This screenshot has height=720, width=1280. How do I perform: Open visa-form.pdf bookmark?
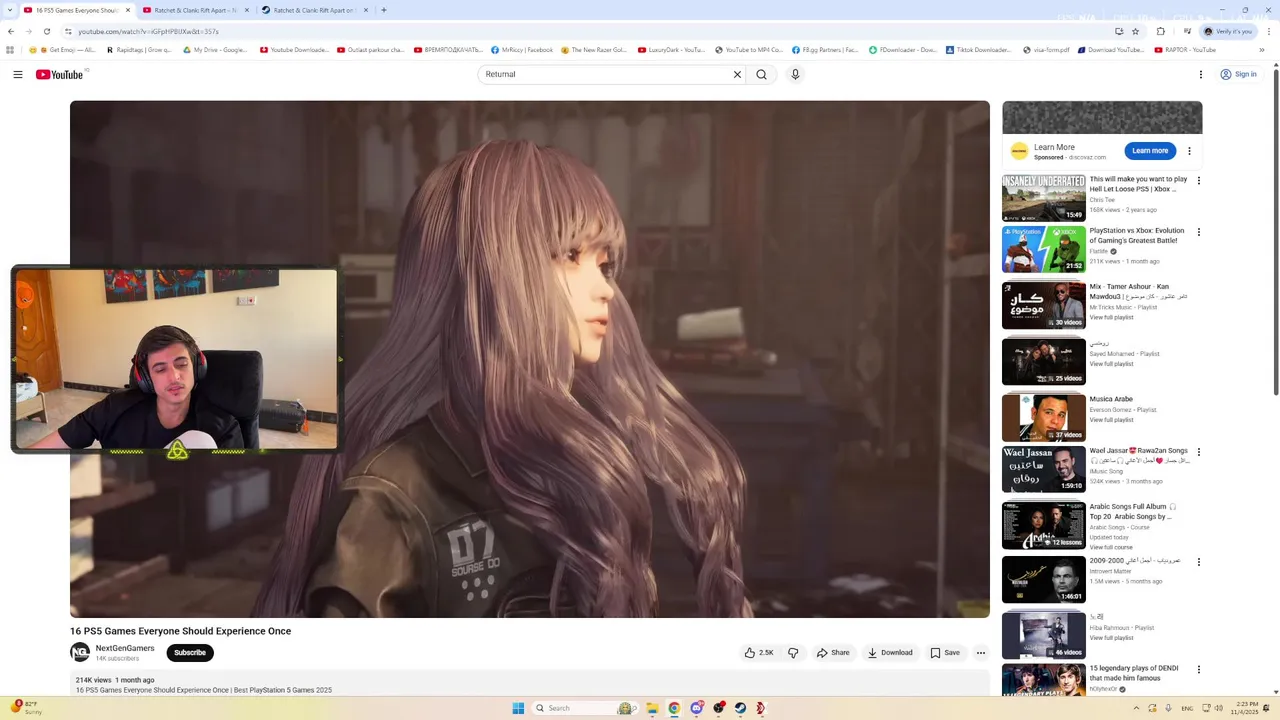click(1046, 50)
